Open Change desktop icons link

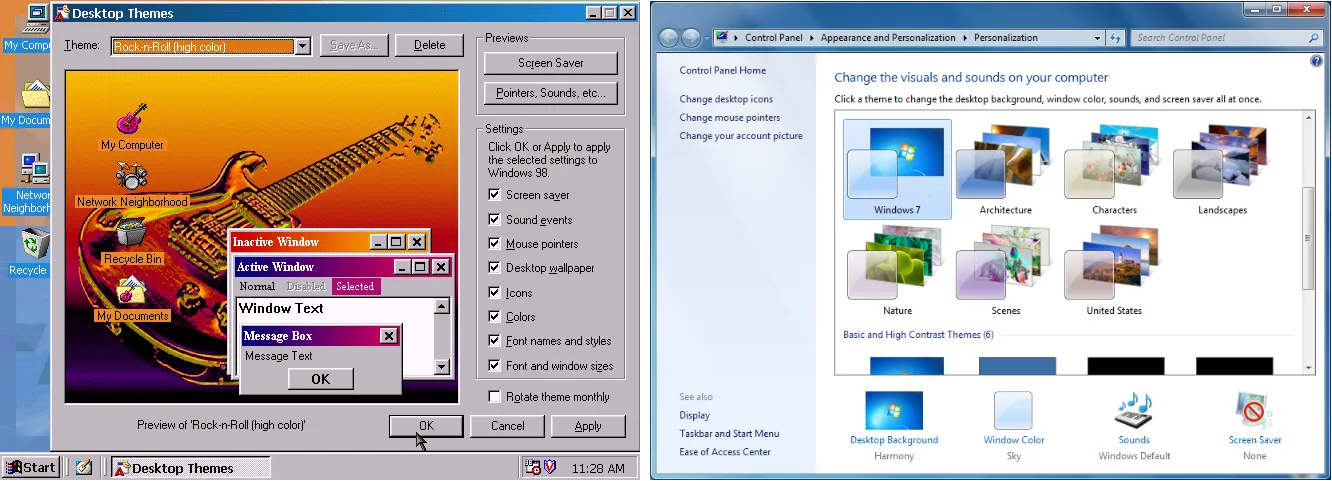click(726, 99)
